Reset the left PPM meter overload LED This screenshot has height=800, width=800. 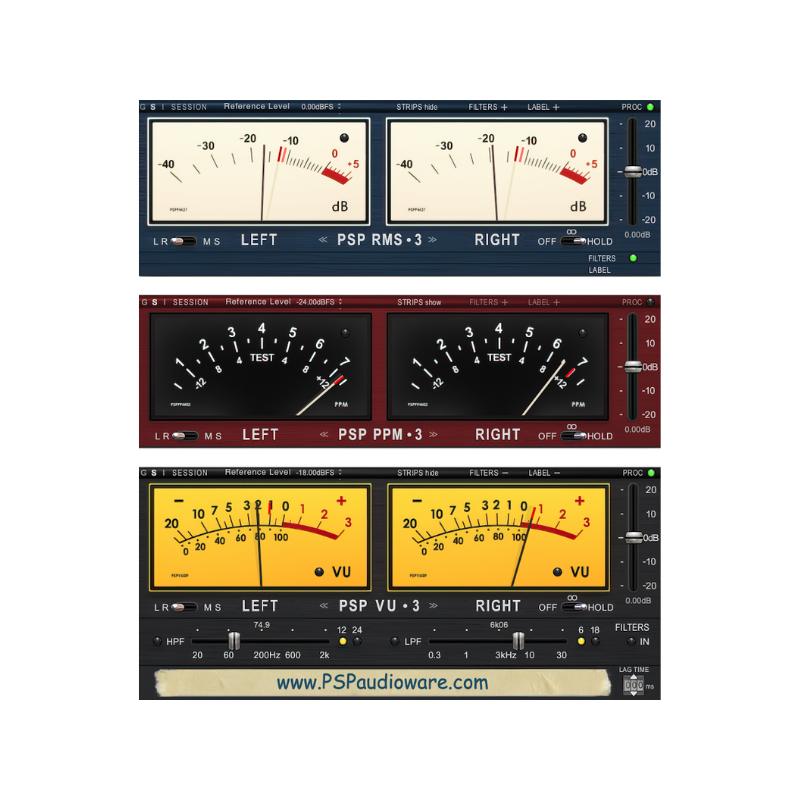345,333
